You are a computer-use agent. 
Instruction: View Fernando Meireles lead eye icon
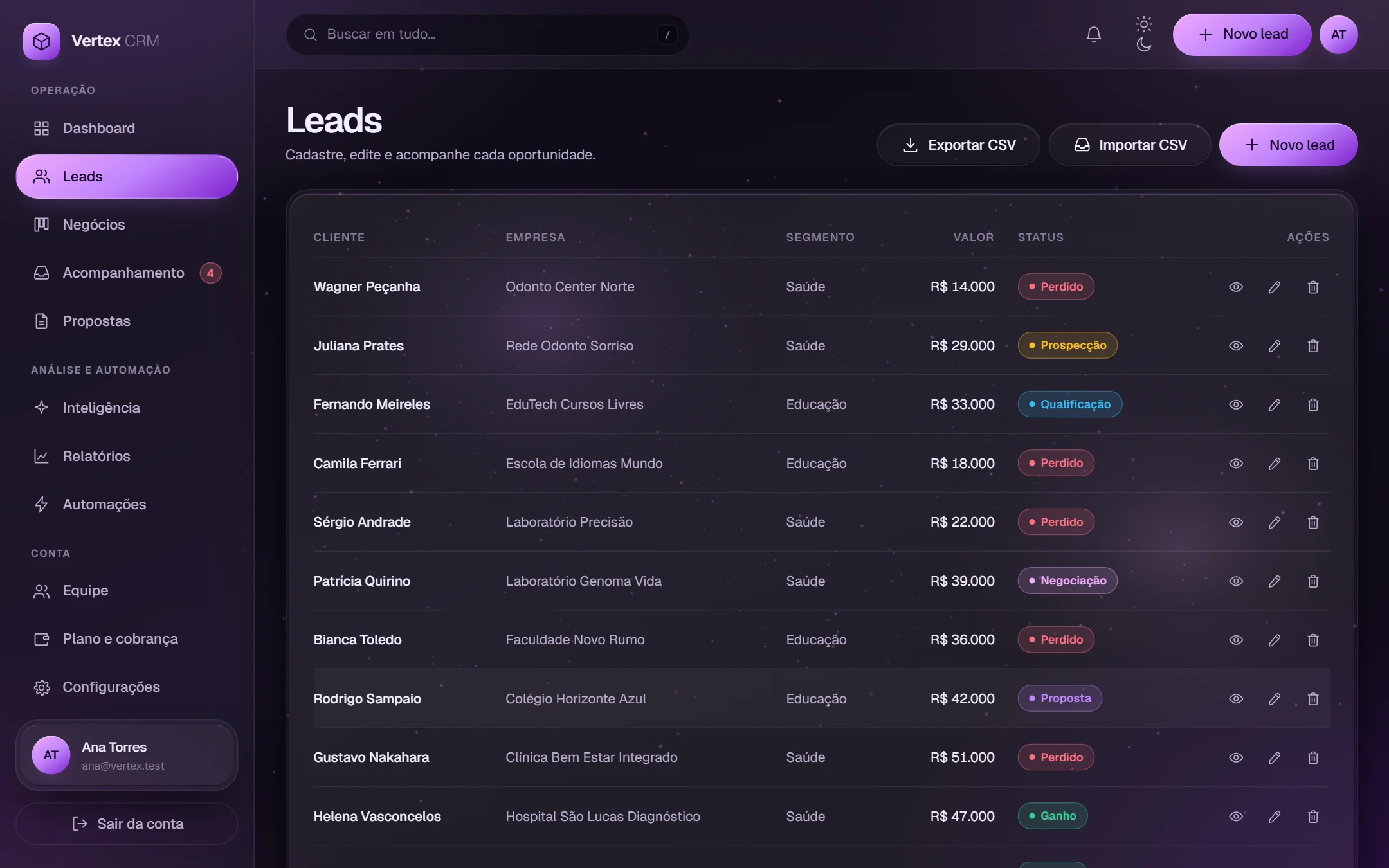point(1235,405)
